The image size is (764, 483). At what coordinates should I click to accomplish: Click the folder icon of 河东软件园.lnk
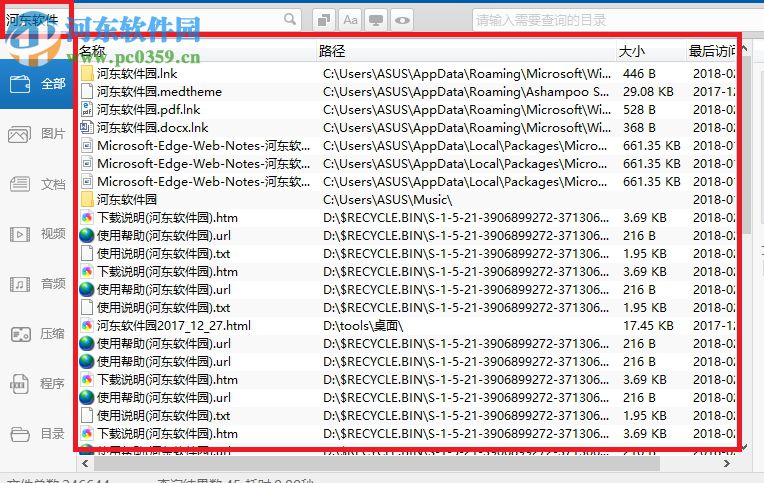[87, 74]
